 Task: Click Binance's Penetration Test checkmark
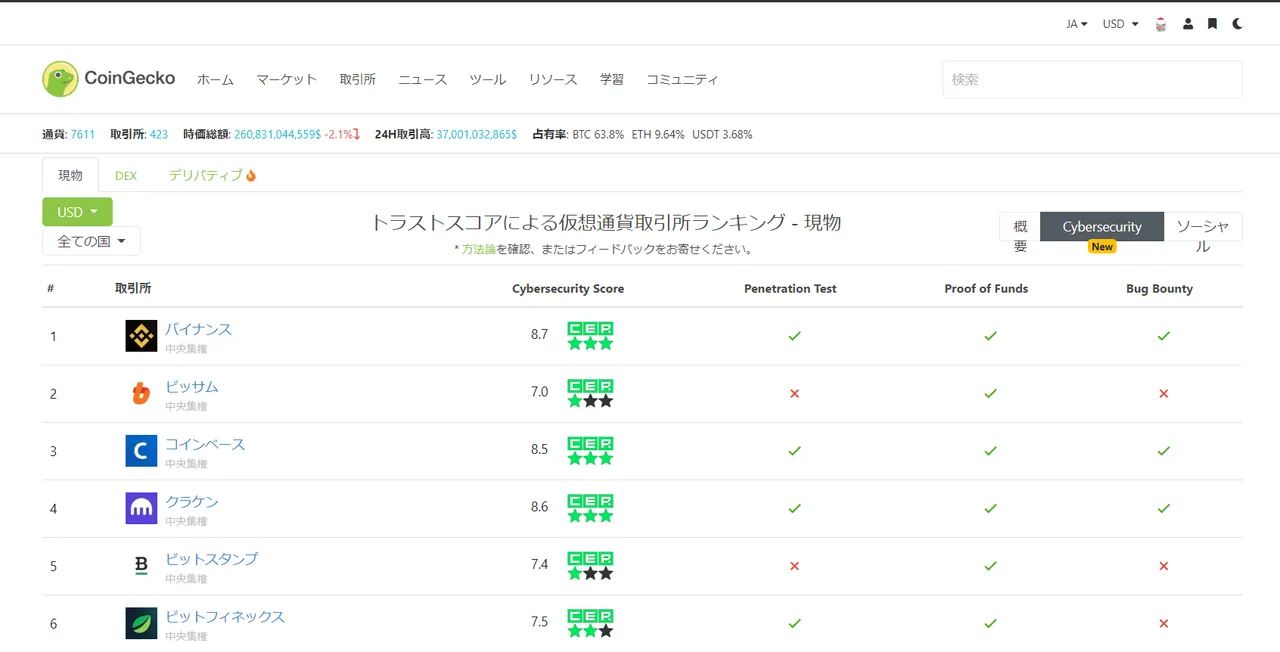click(794, 336)
